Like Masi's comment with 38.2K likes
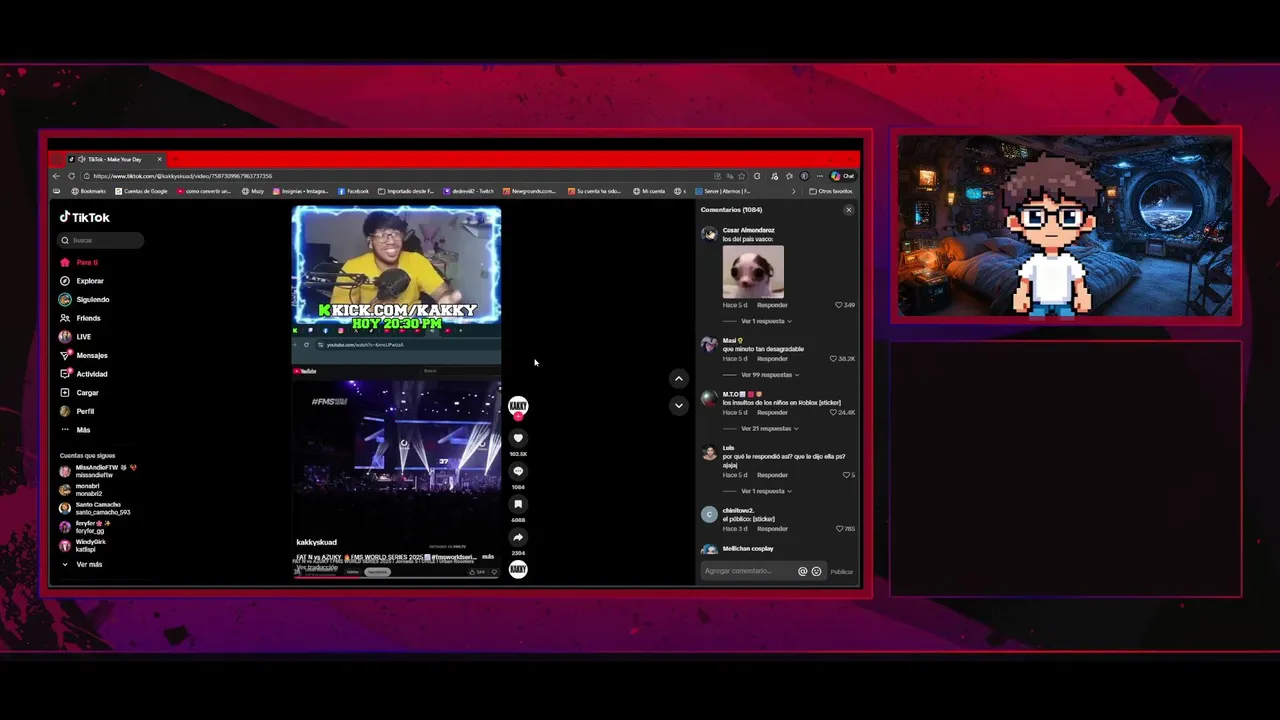This screenshot has width=1280, height=720. pos(833,358)
